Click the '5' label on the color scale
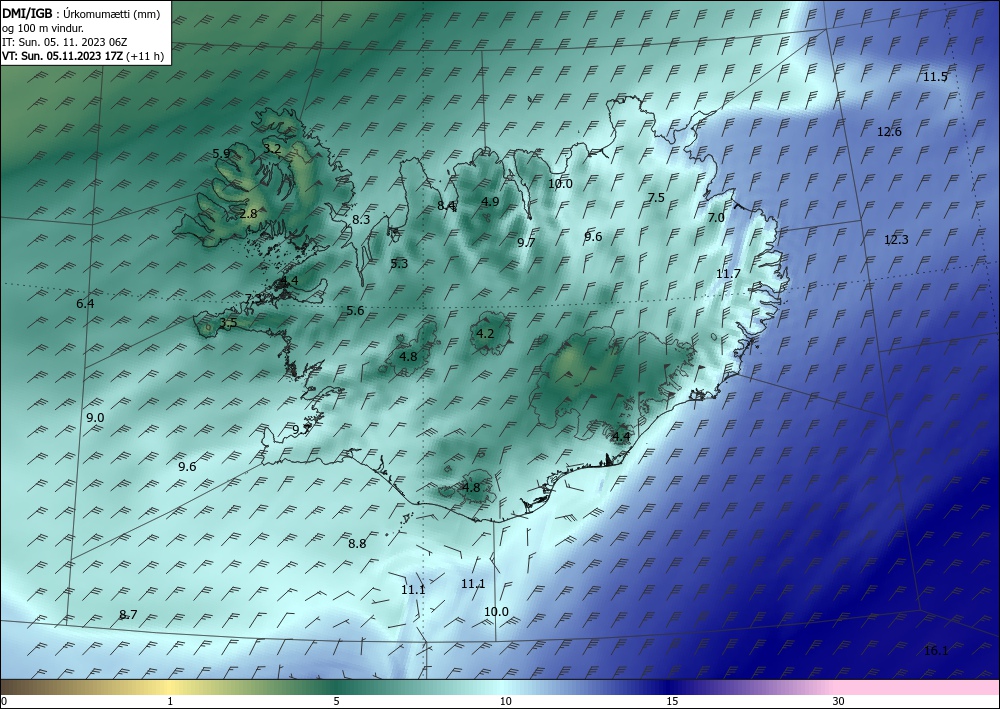The height and width of the screenshot is (709, 1000). [336, 701]
